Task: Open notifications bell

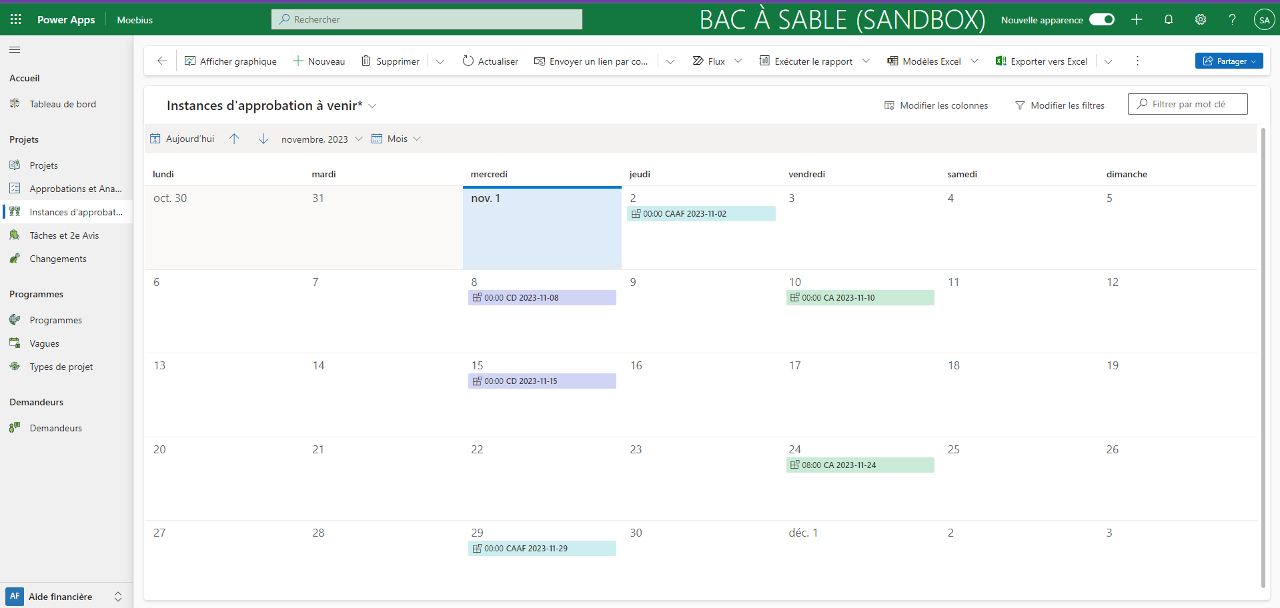Action: 1168,20
